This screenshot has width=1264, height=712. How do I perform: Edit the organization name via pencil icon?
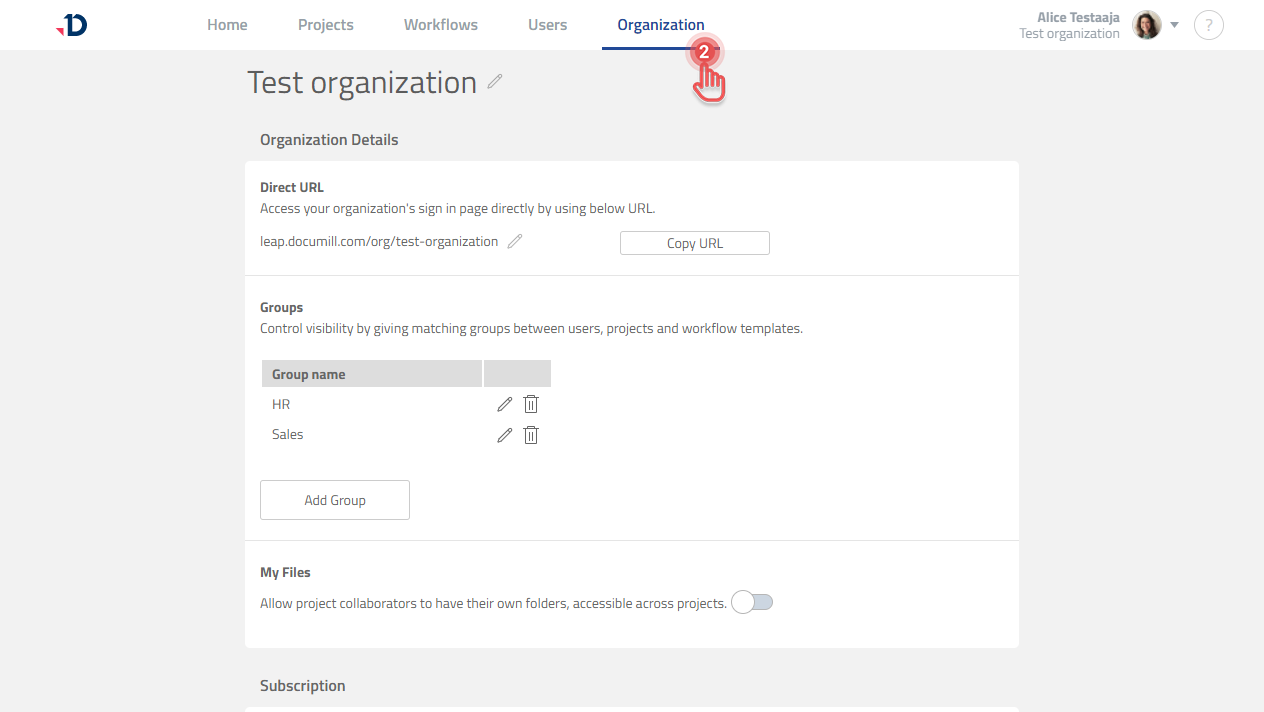[495, 83]
